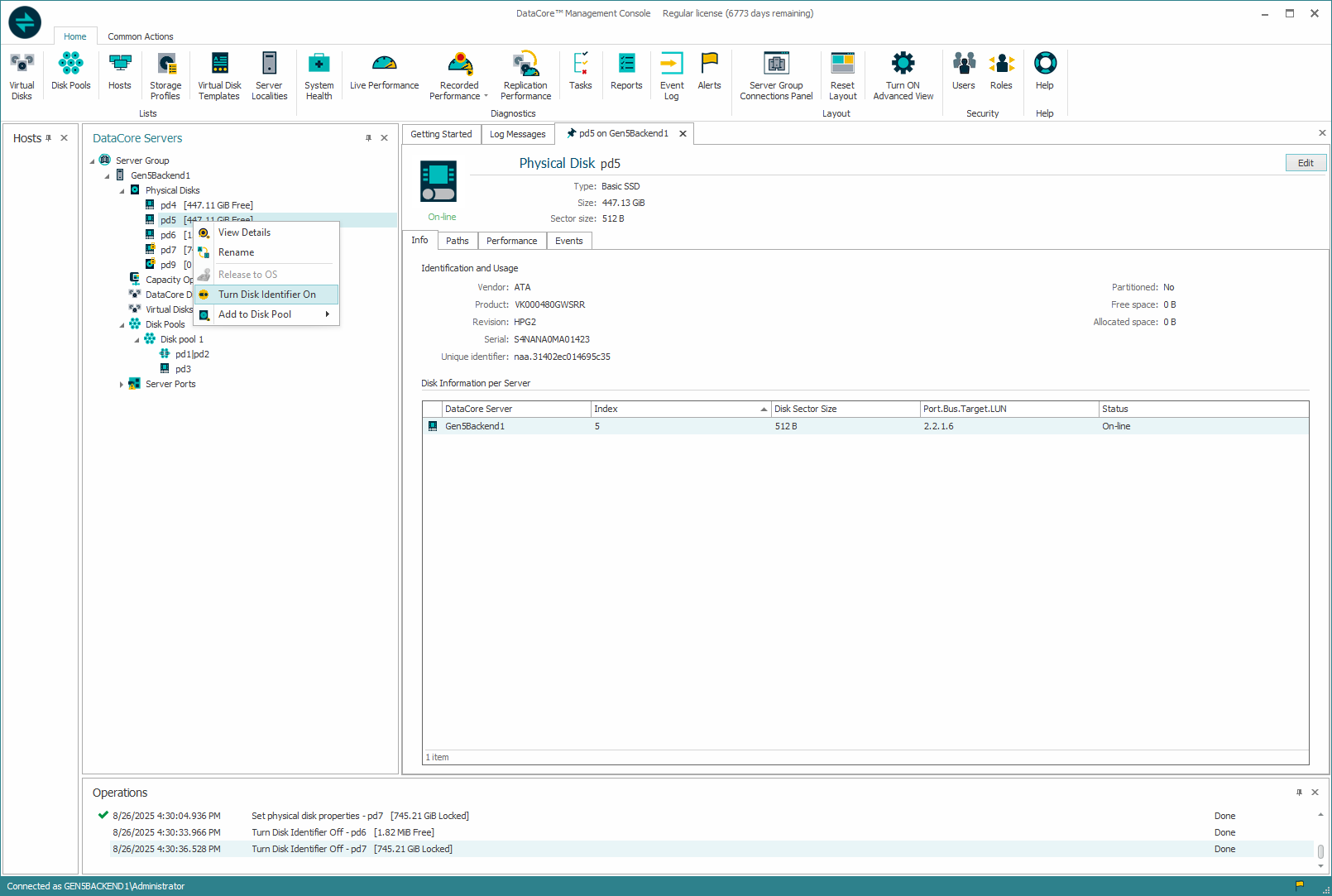Collapse the Physical Disks tree node
Image resolution: width=1332 pixels, height=896 pixels.
pyautogui.click(x=122, y=191)
